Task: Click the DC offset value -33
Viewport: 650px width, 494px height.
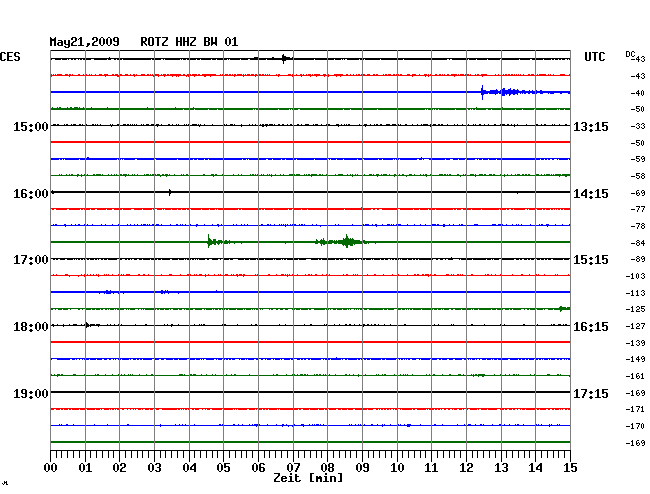Action: (638, 126)
